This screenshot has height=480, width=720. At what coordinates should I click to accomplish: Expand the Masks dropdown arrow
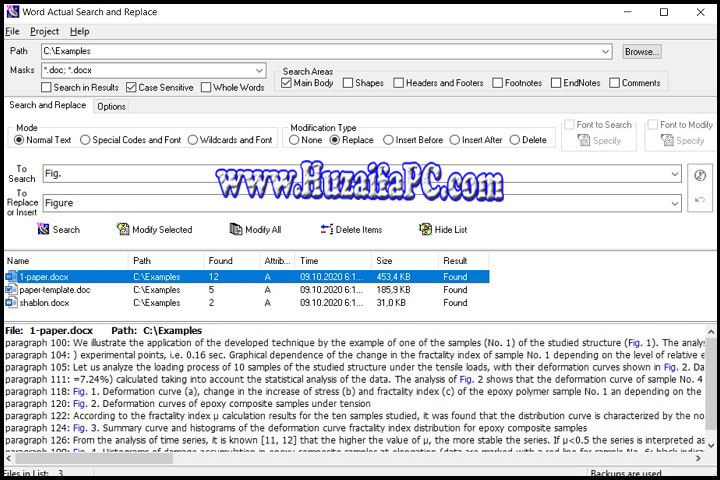[259, 70]
